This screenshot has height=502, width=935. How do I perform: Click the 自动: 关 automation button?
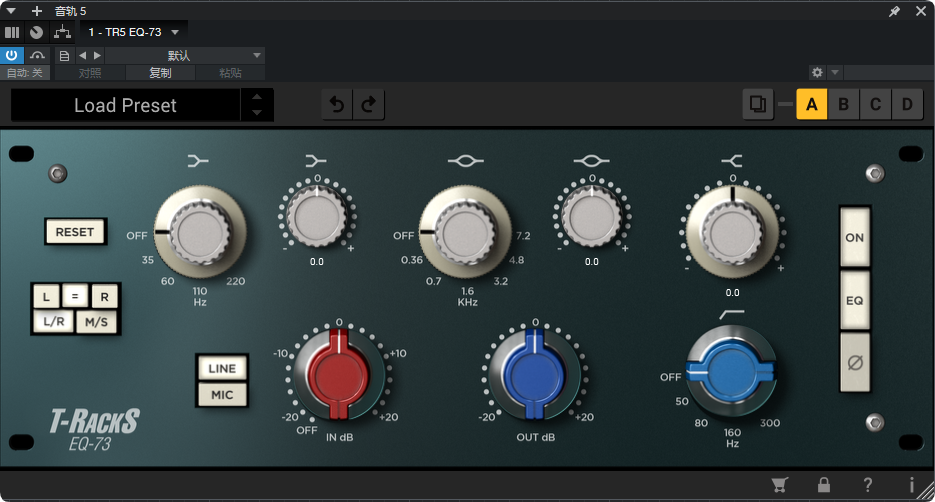[x=24, y=73]
